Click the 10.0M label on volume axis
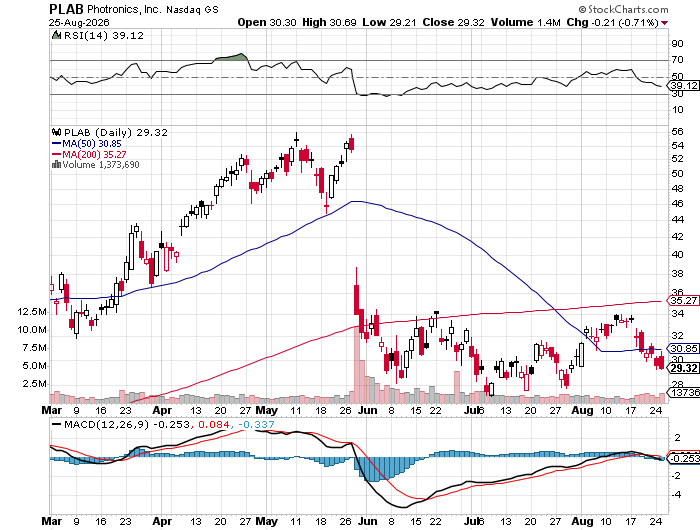This screenshot has height=530, width=700. click(x=32, y=330)
